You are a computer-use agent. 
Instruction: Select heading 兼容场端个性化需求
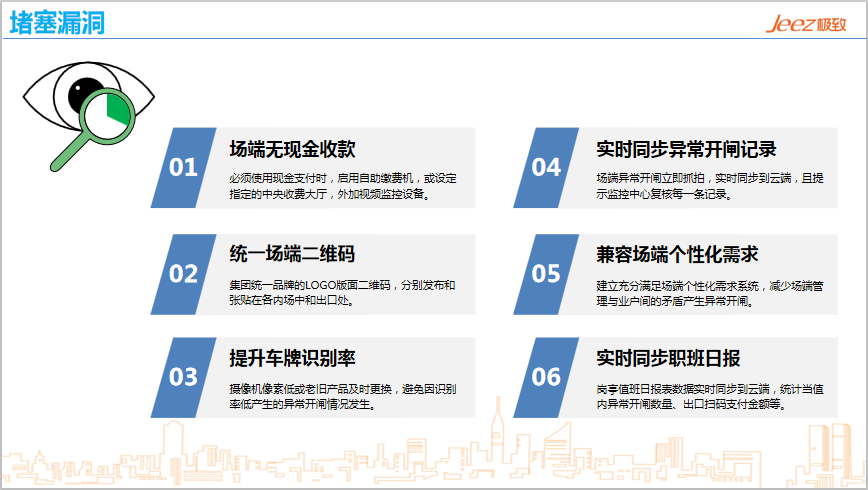(x=677, y=254)
